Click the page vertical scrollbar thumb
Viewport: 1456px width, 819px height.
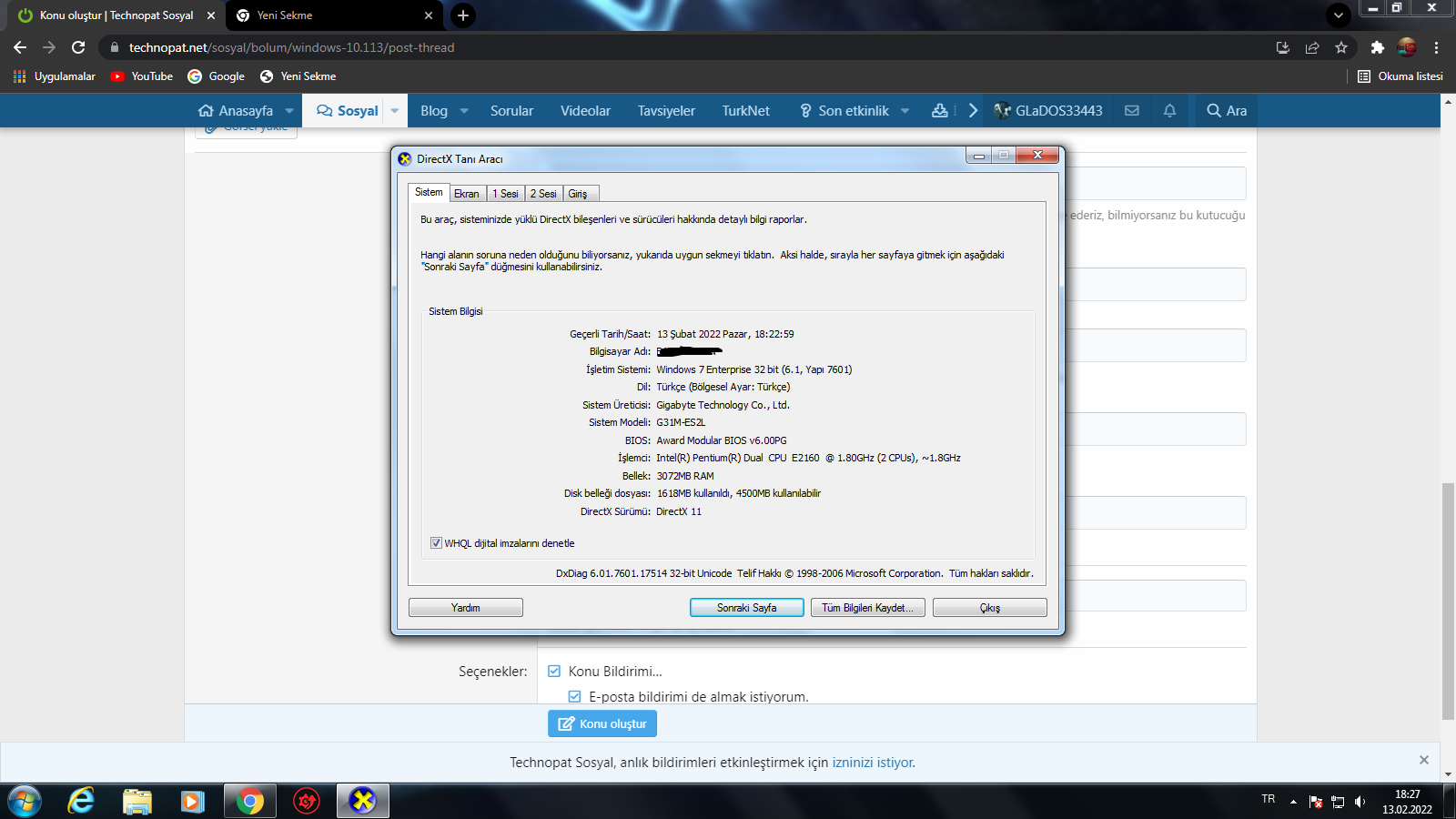tap(1448, 602)
